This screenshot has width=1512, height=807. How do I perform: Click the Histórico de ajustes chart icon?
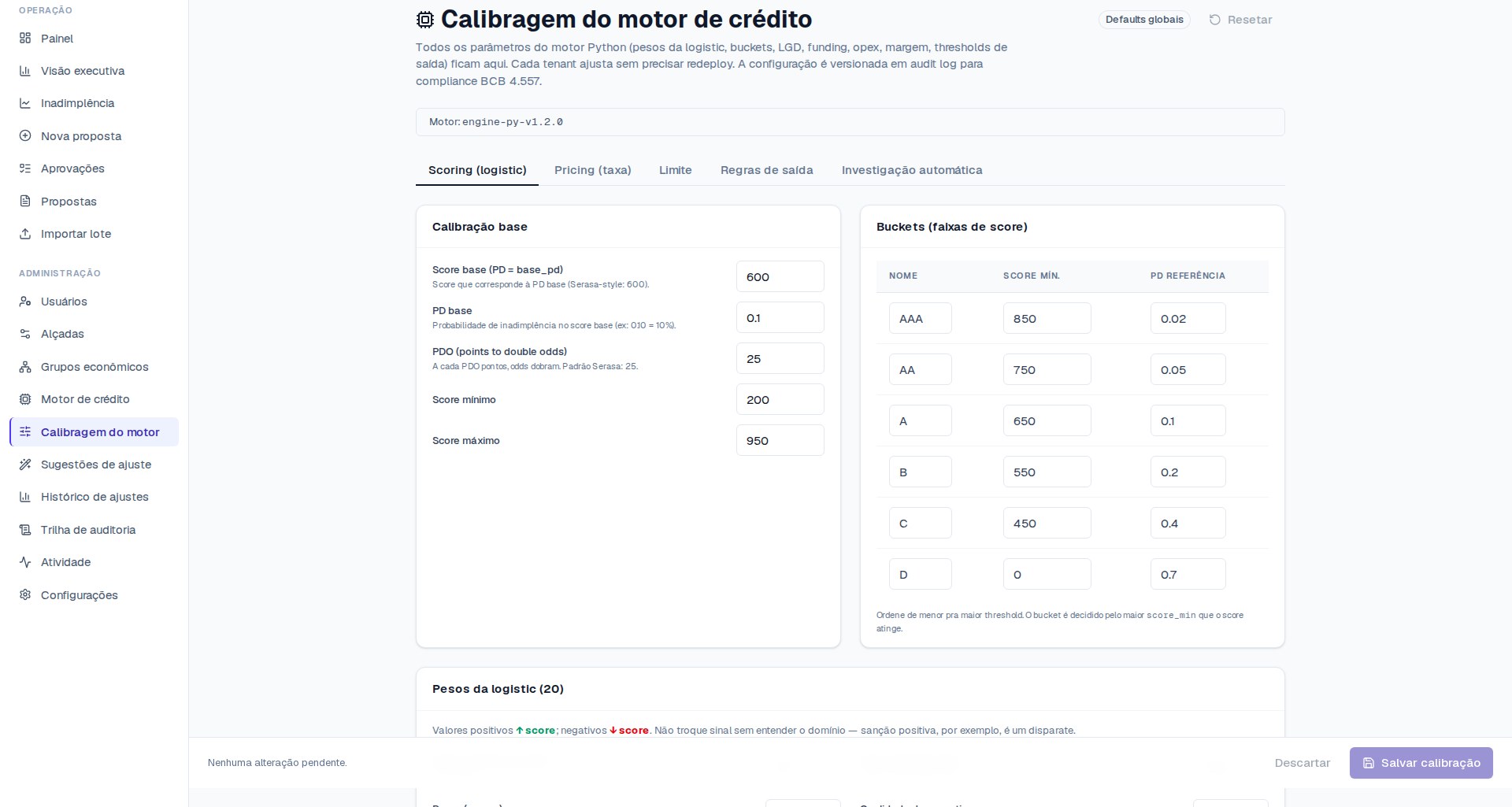tap(25, 497)
